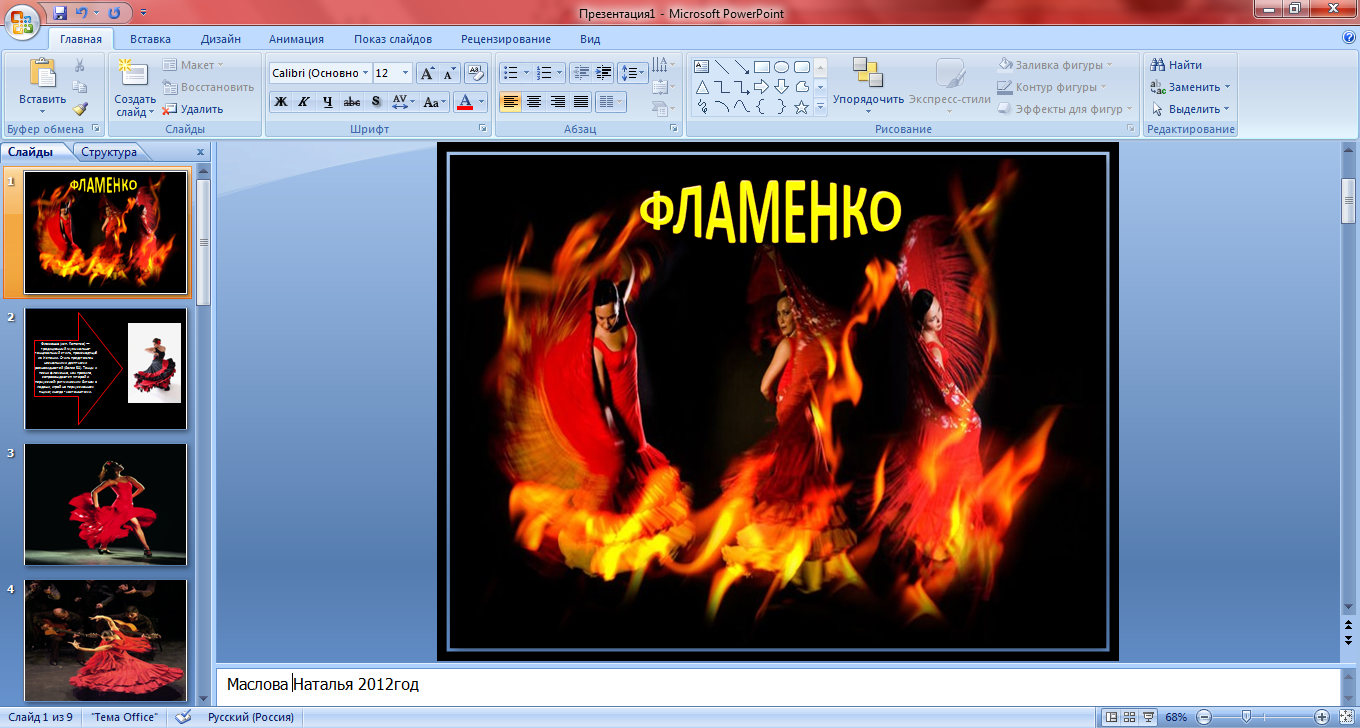Zoom out with the minus button
The height and width of the screenshot is (728, 1360).
click(1204, 717)
